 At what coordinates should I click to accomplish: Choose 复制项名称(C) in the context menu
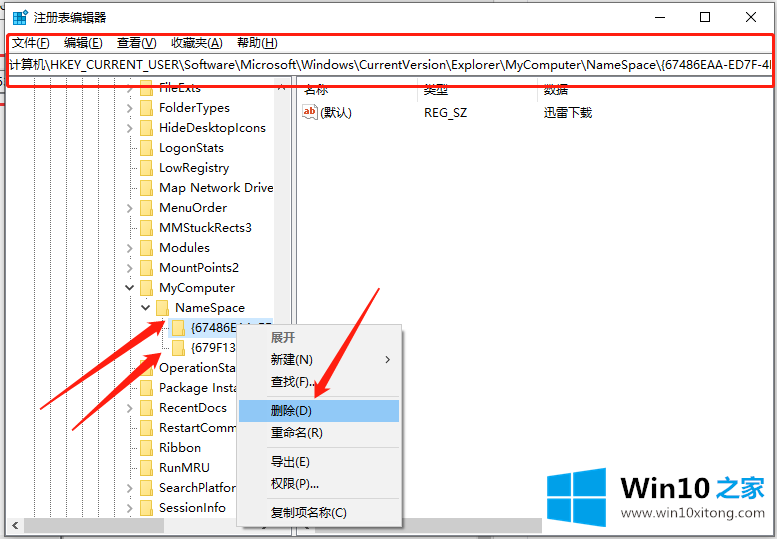coord(319,512)
